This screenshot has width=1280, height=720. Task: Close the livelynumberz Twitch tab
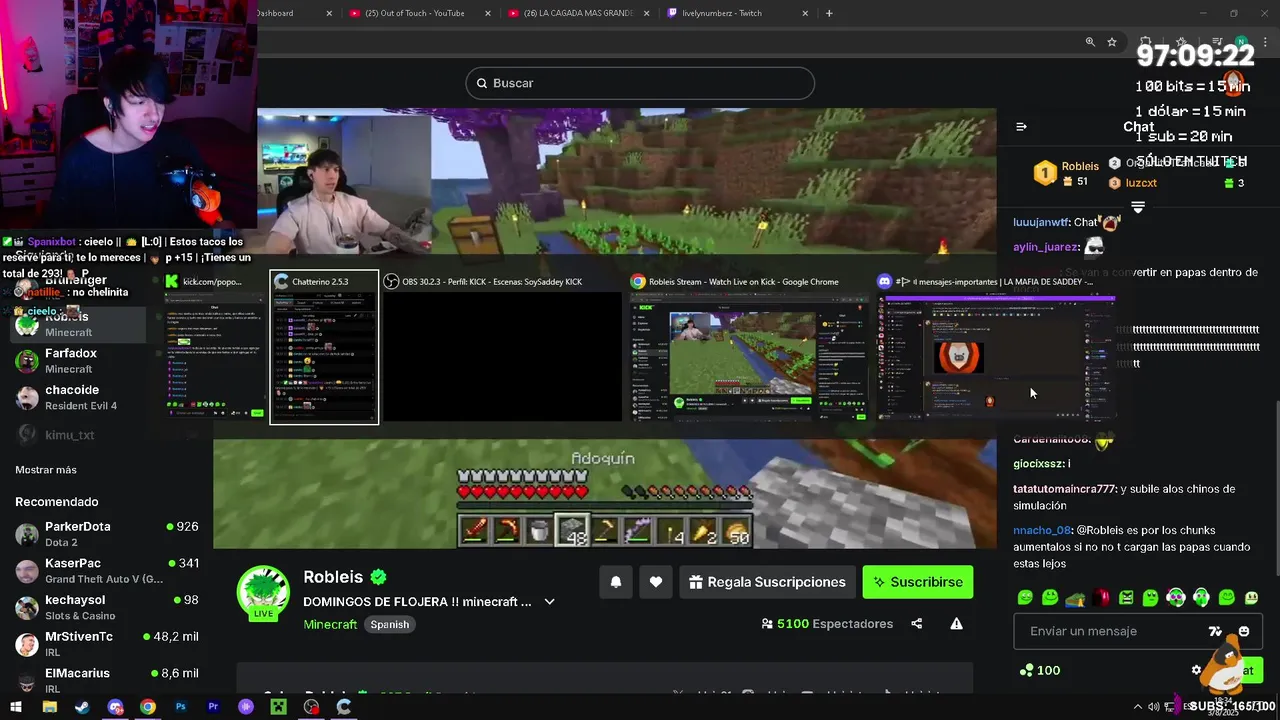click(805, 13)
